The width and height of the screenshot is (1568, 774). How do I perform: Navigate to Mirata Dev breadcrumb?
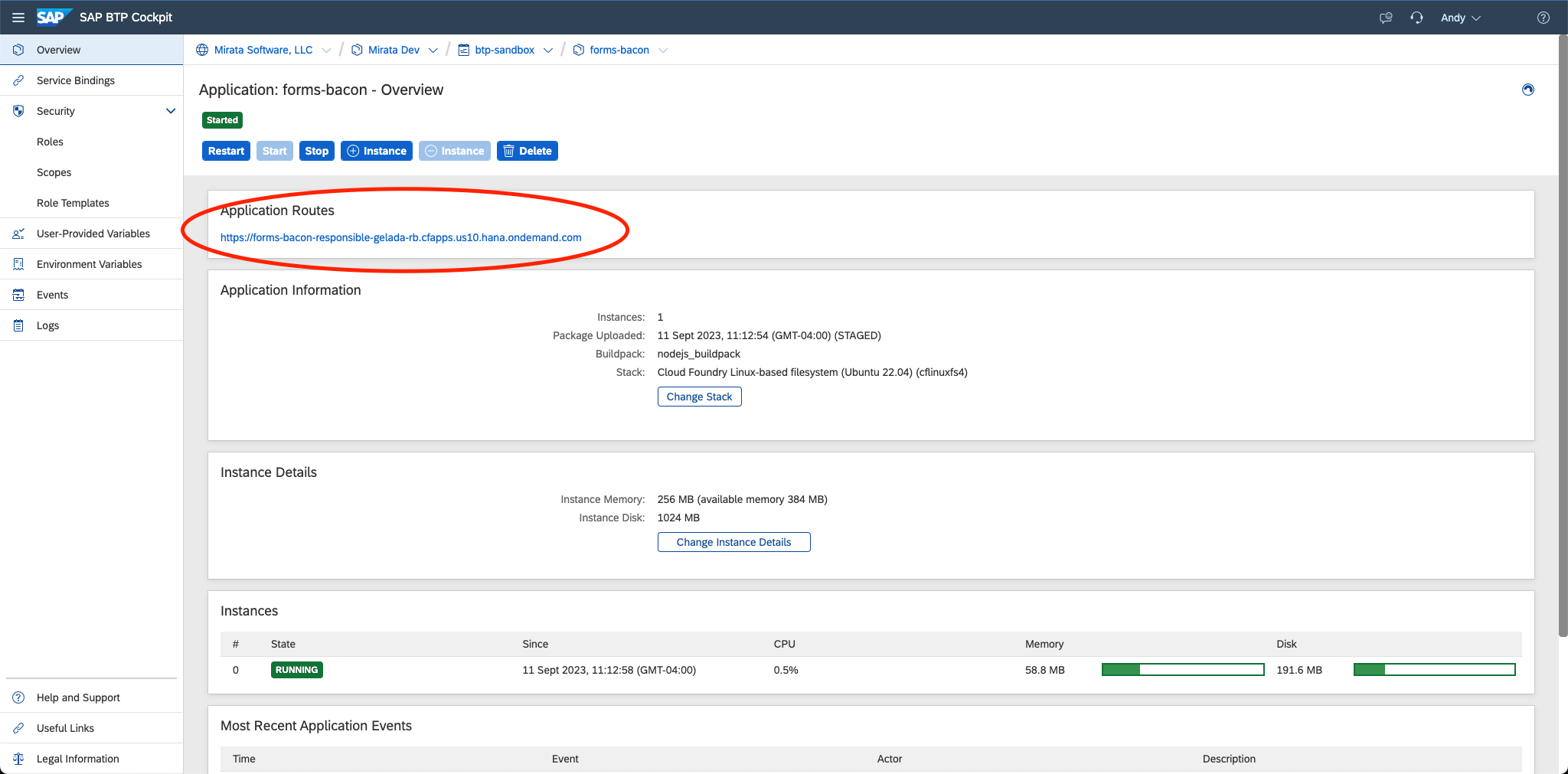point(394,50)
